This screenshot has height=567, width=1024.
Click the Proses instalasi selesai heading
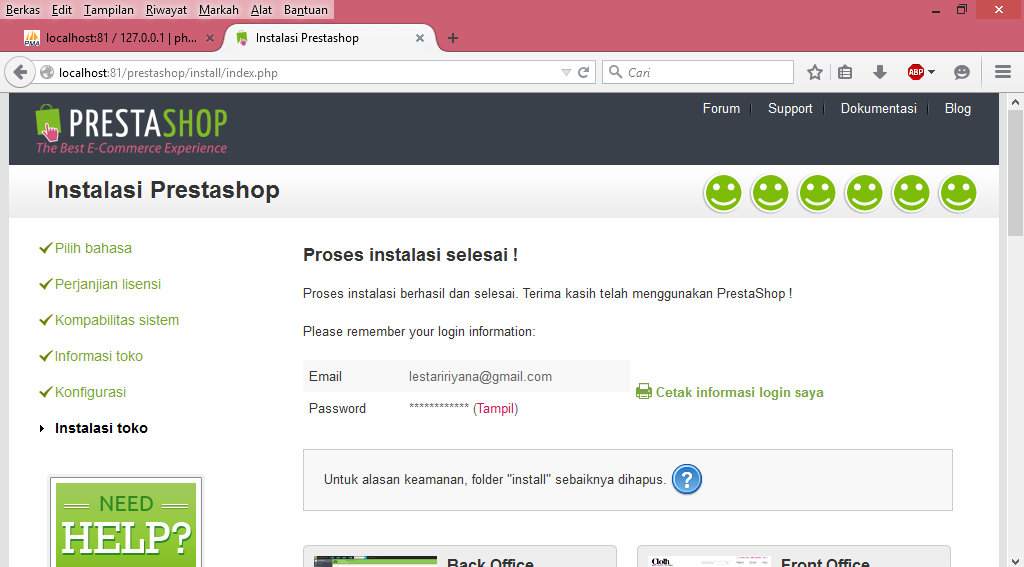click(x=410, y=255)
